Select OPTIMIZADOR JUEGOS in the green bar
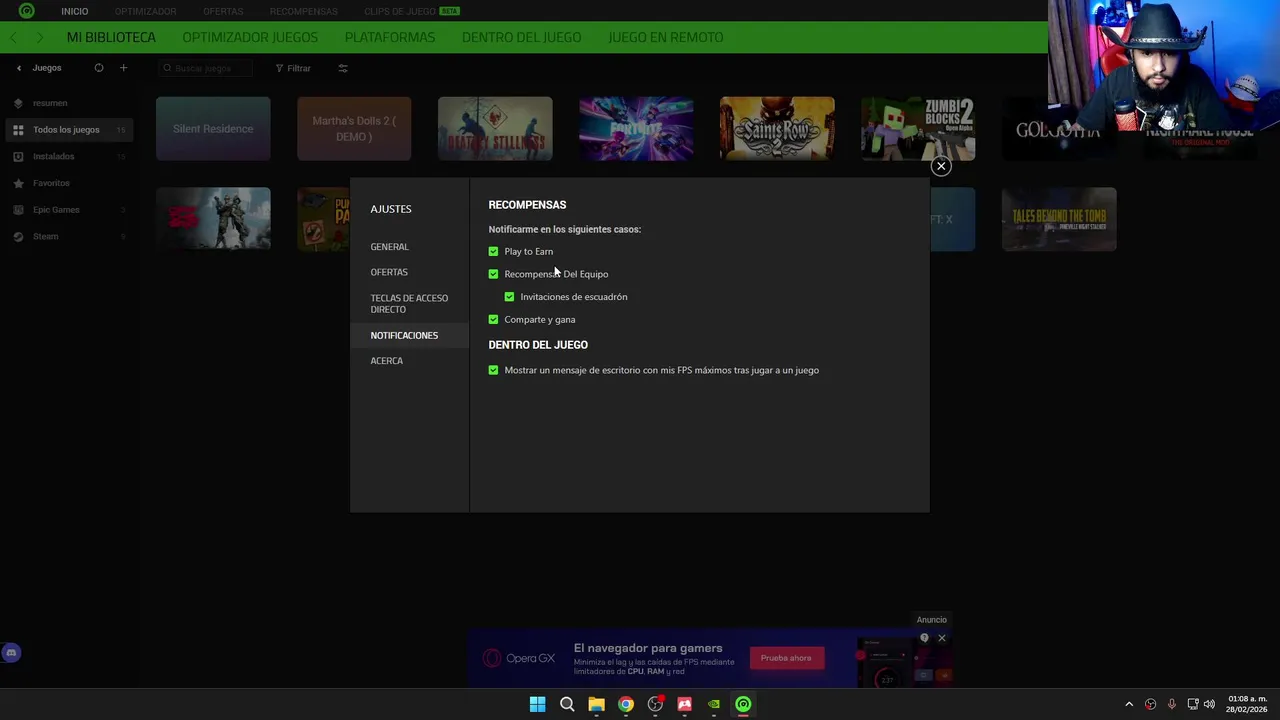Screen dimensions: 1280x720 pyautogui.click(x=250, y=37)
